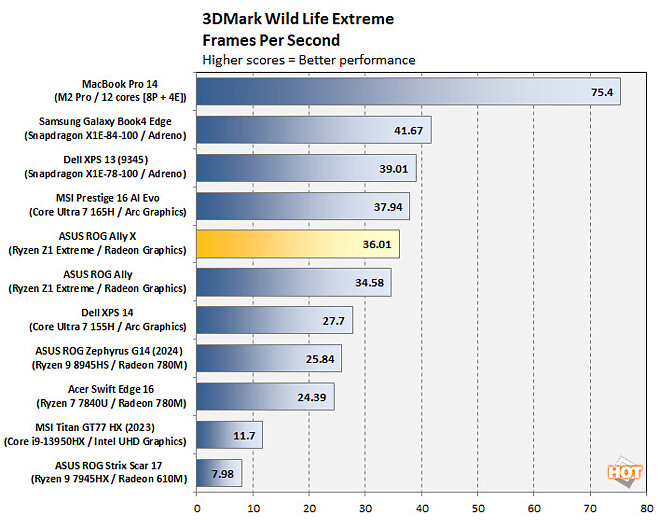This screenshot has height=529, width=660.
Task: Select the ASUS ROG Zephyrus G14 (2024) label
Action: click(x=109, y=358)
